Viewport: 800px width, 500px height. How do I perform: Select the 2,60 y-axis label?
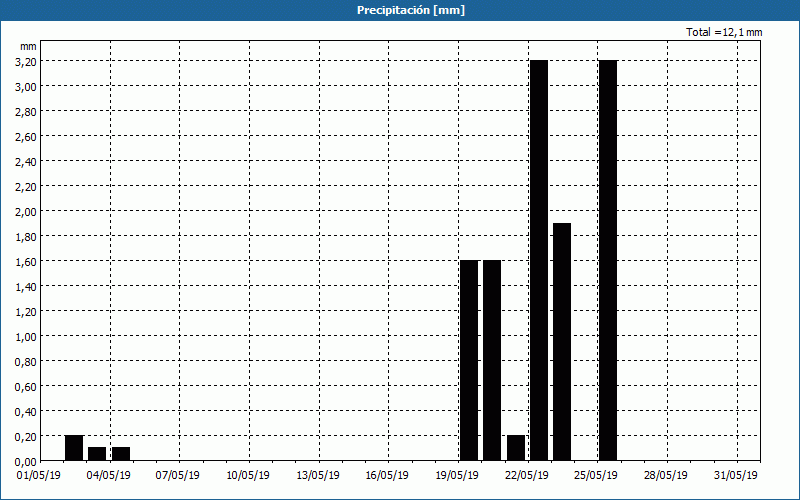tap(26, 136)
